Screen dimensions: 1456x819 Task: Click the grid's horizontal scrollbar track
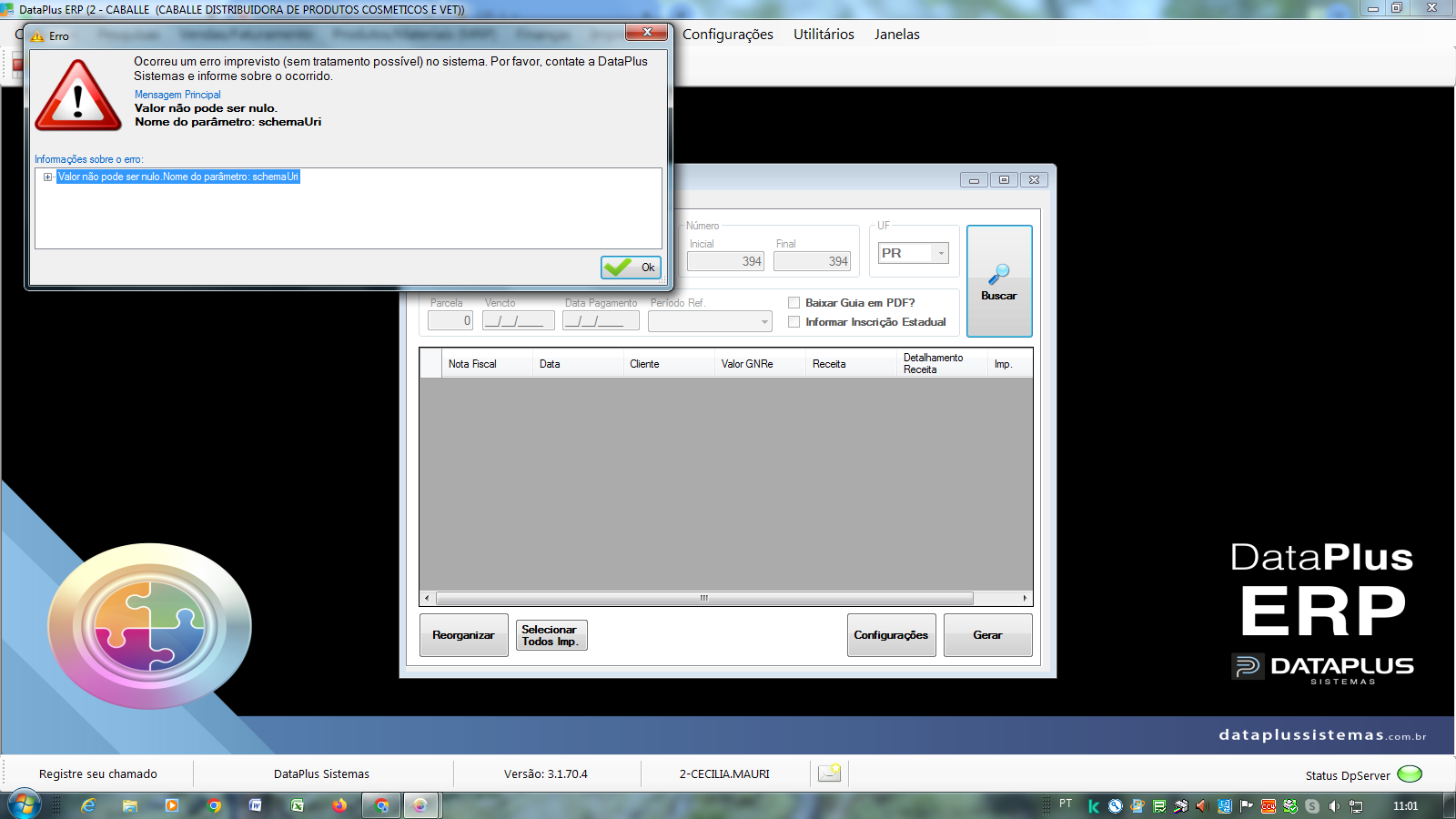[x=703, y=599]
